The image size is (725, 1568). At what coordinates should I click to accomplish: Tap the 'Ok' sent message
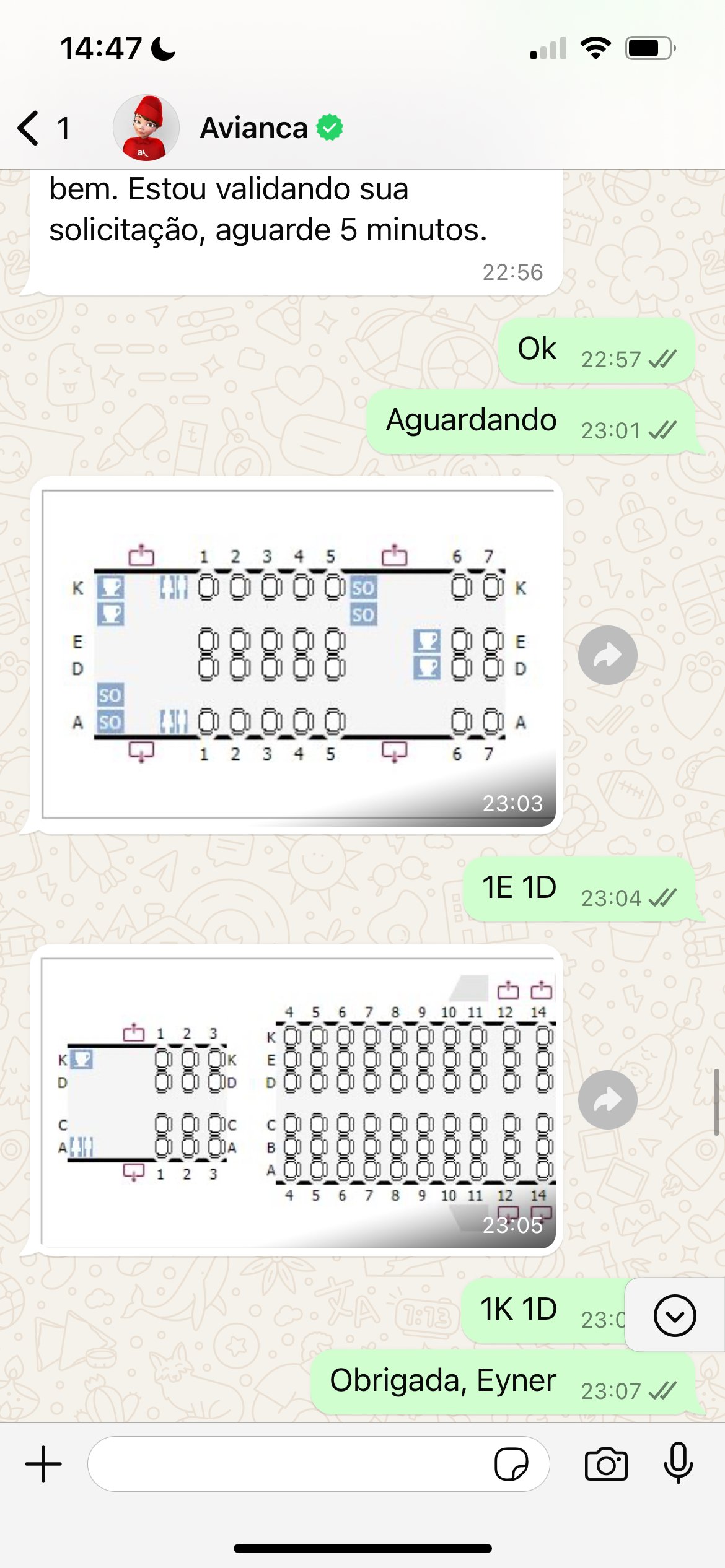[x=597, y=350]
